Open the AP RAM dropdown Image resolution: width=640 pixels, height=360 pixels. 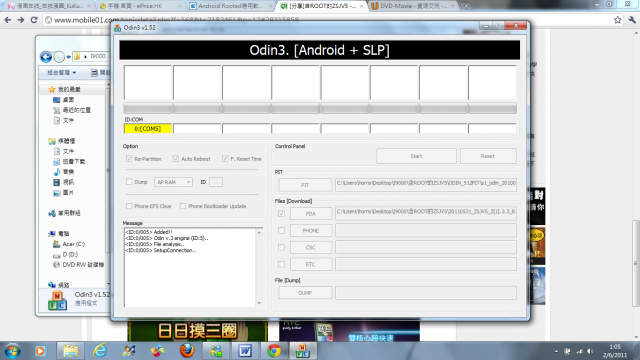pyautogui.click(x=173, y=182)
